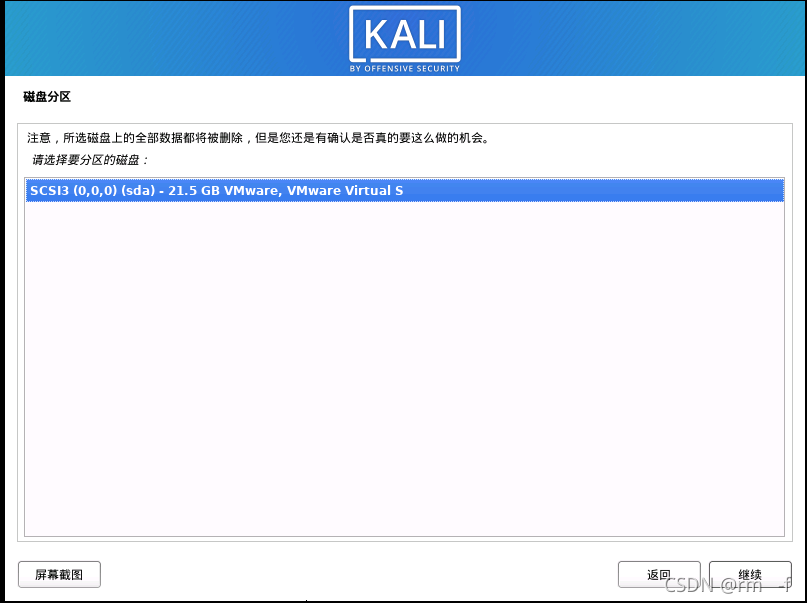Highlight the sda disk row in list
Screen dimensions: 807x603
coord(405,190)
